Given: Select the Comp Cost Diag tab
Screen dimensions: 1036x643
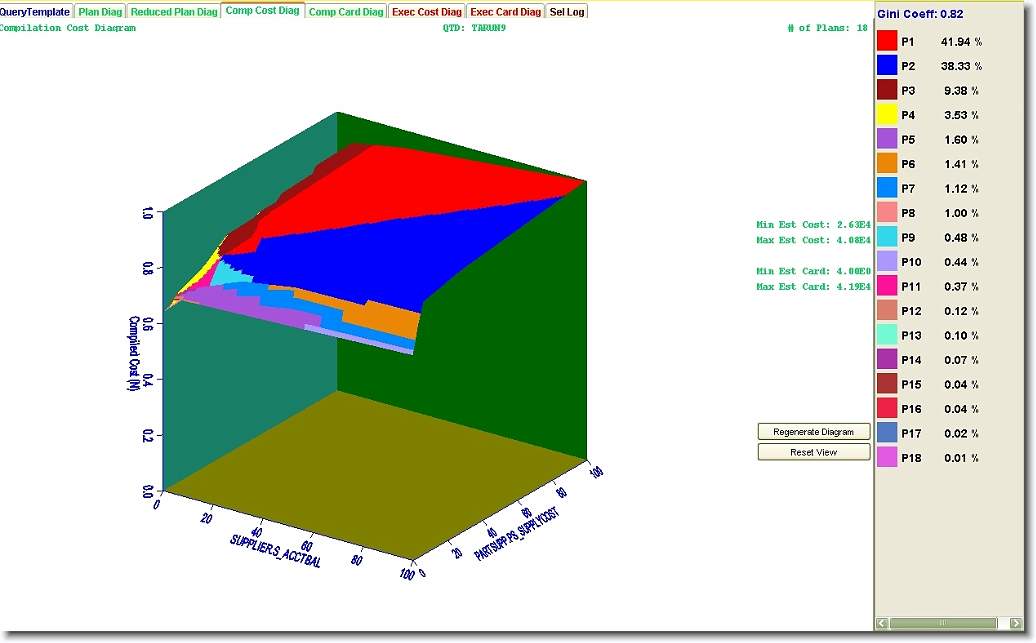Looking at the screenshot, I should (262, 12).
